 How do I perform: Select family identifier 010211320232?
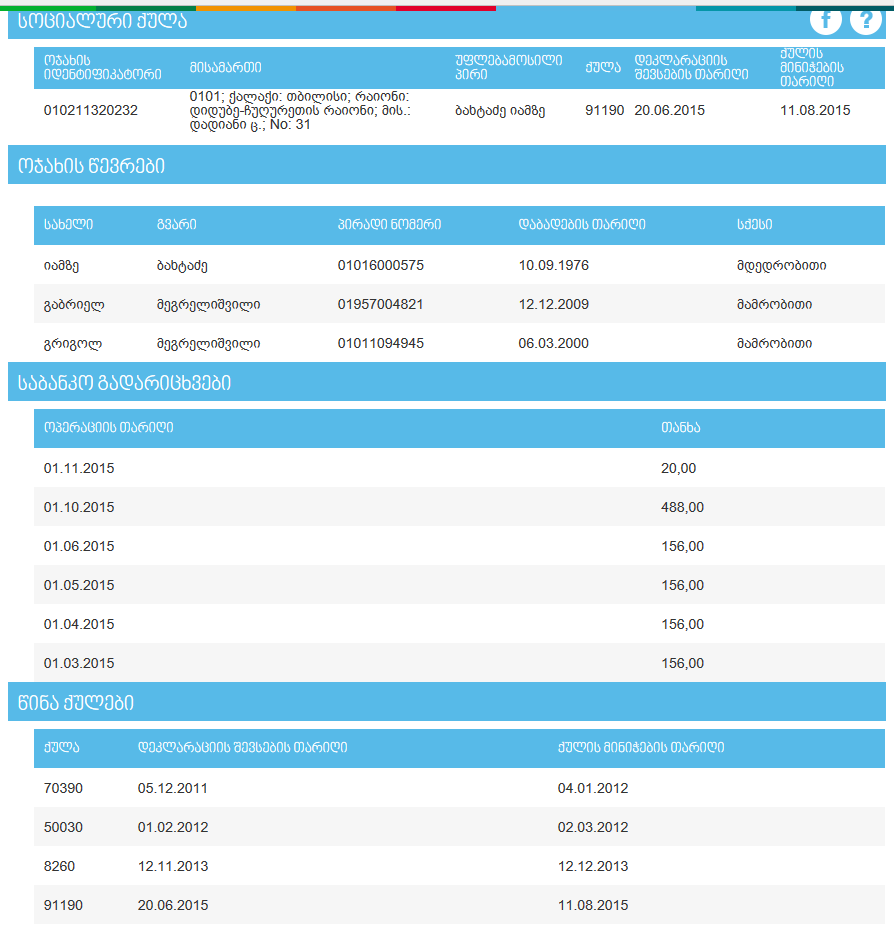point(91,110)
